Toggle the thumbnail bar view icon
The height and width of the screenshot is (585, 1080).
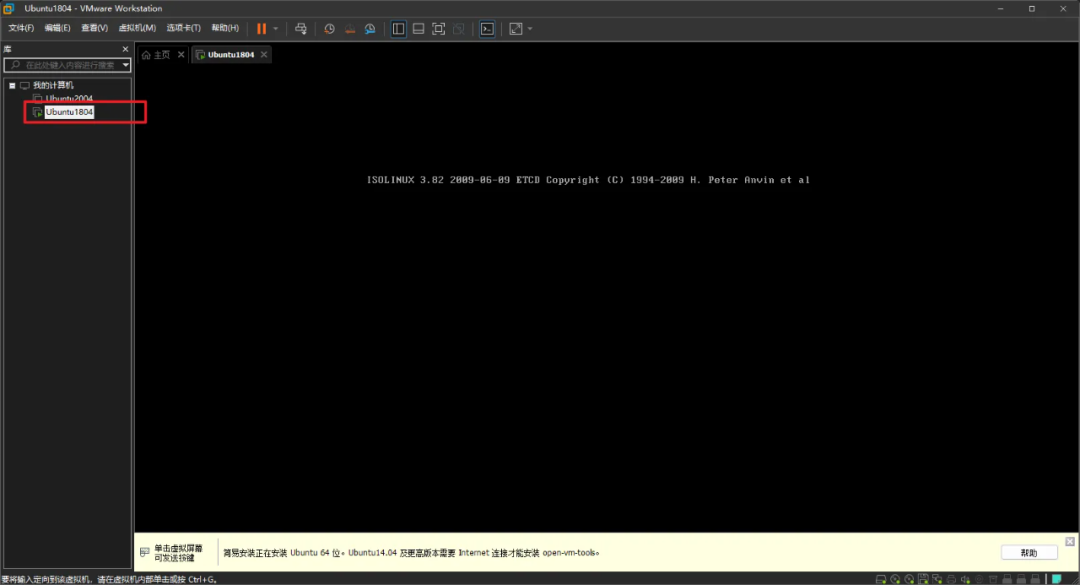pyautogui.click(x=418, y=28)
